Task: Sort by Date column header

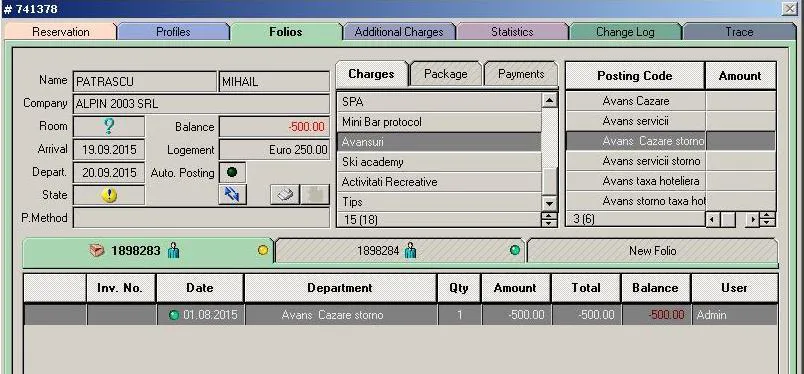Action: (x=200, y=288)
